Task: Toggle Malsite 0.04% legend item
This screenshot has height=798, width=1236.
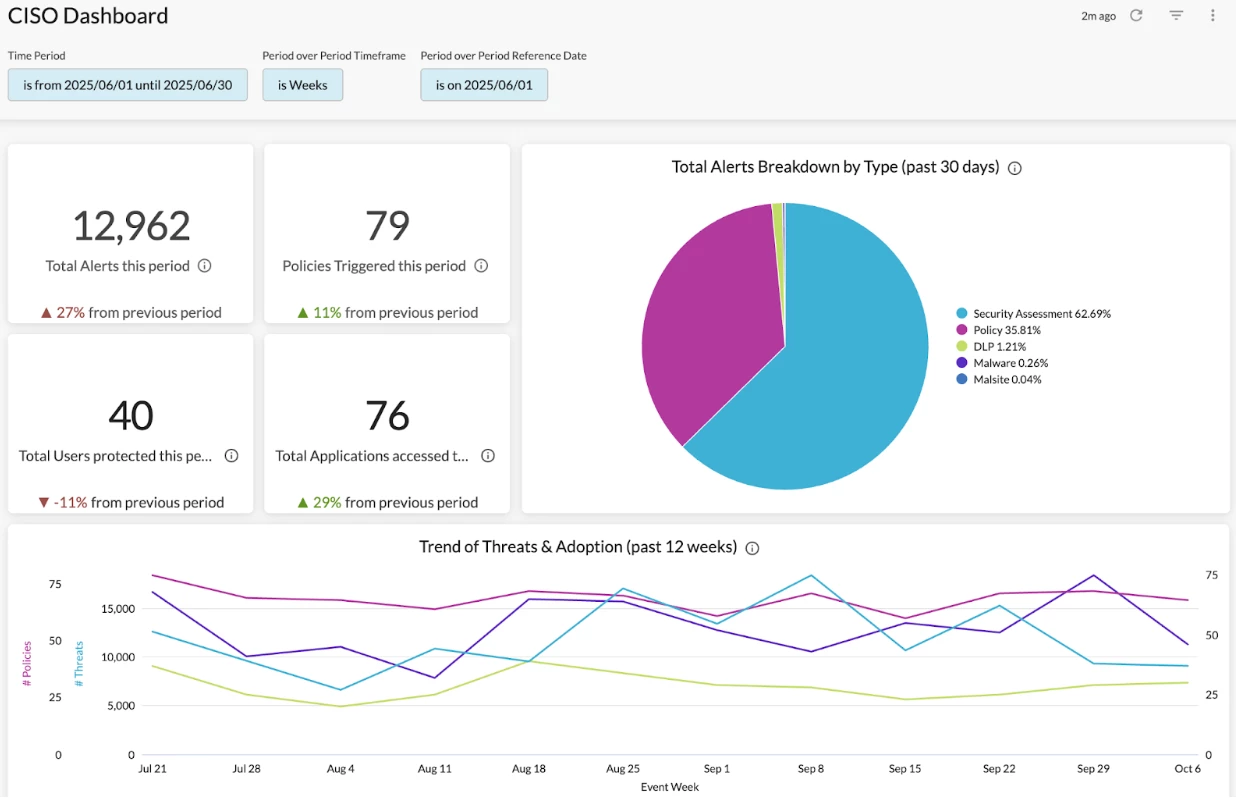Action: (x=999, y=379)
